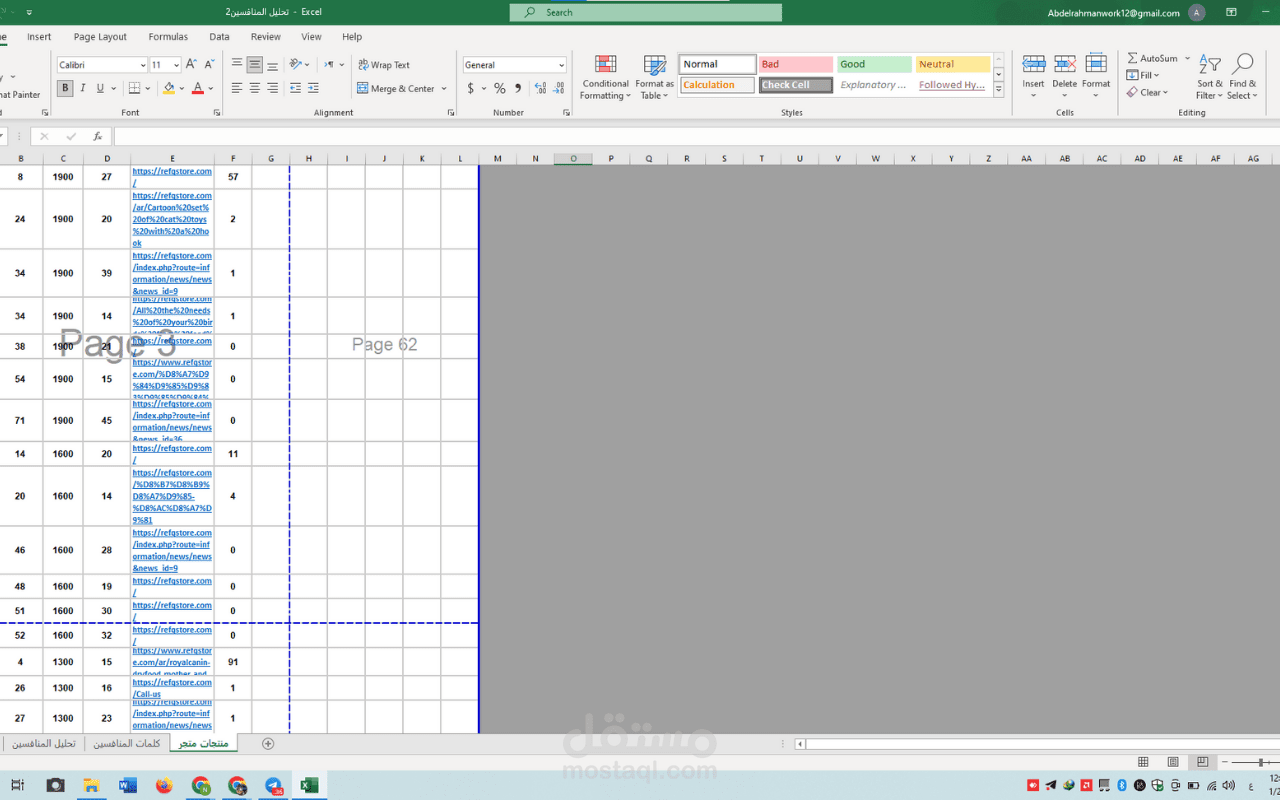Expand AutoSum dropdown arrow
Image resolution: width=1280 pixels, height=800 pixels.
[x=1188, y=58]
